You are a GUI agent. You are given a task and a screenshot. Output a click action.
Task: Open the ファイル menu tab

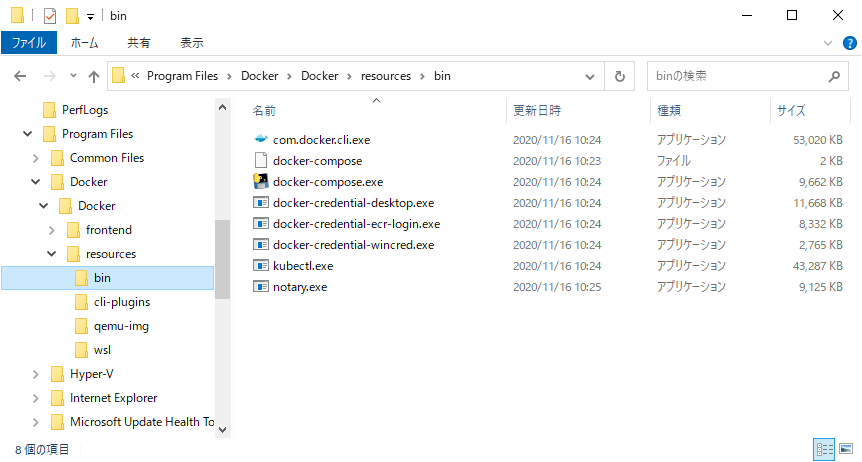tap(29, 42)
